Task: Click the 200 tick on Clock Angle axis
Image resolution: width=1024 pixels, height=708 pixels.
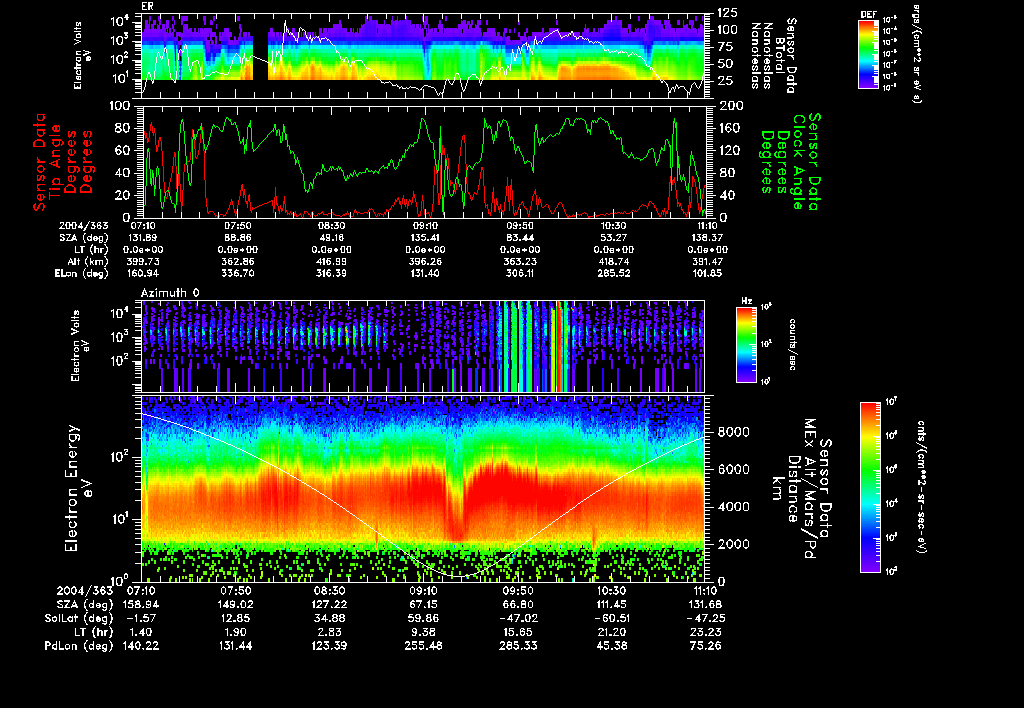Action: tap(729, 106)
